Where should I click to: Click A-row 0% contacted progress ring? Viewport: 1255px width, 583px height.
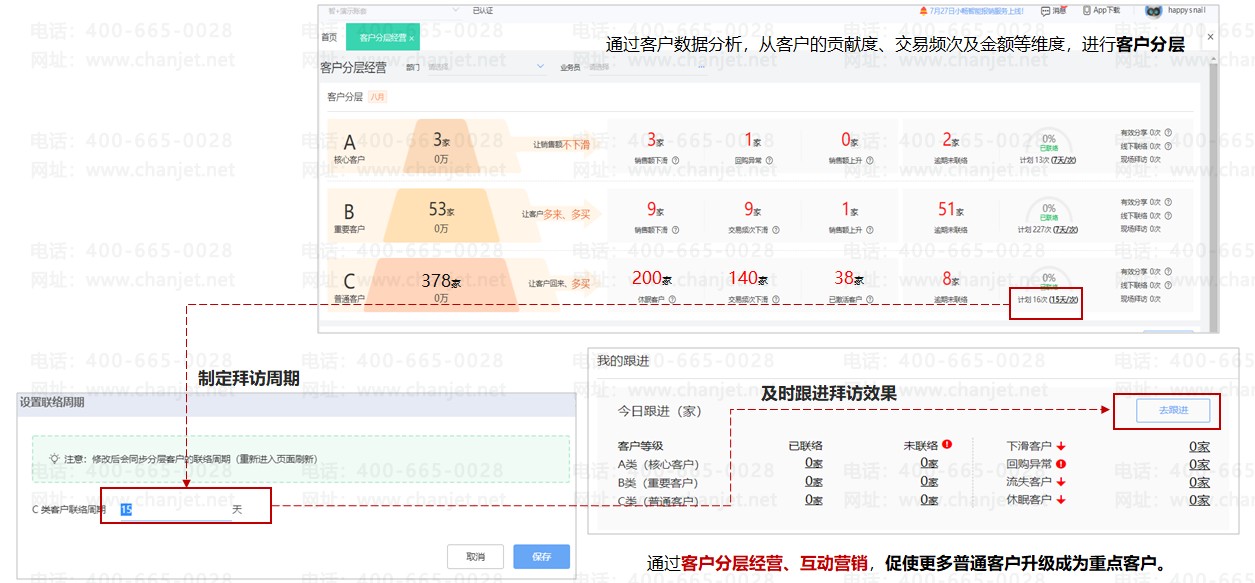coord(1048,140)
